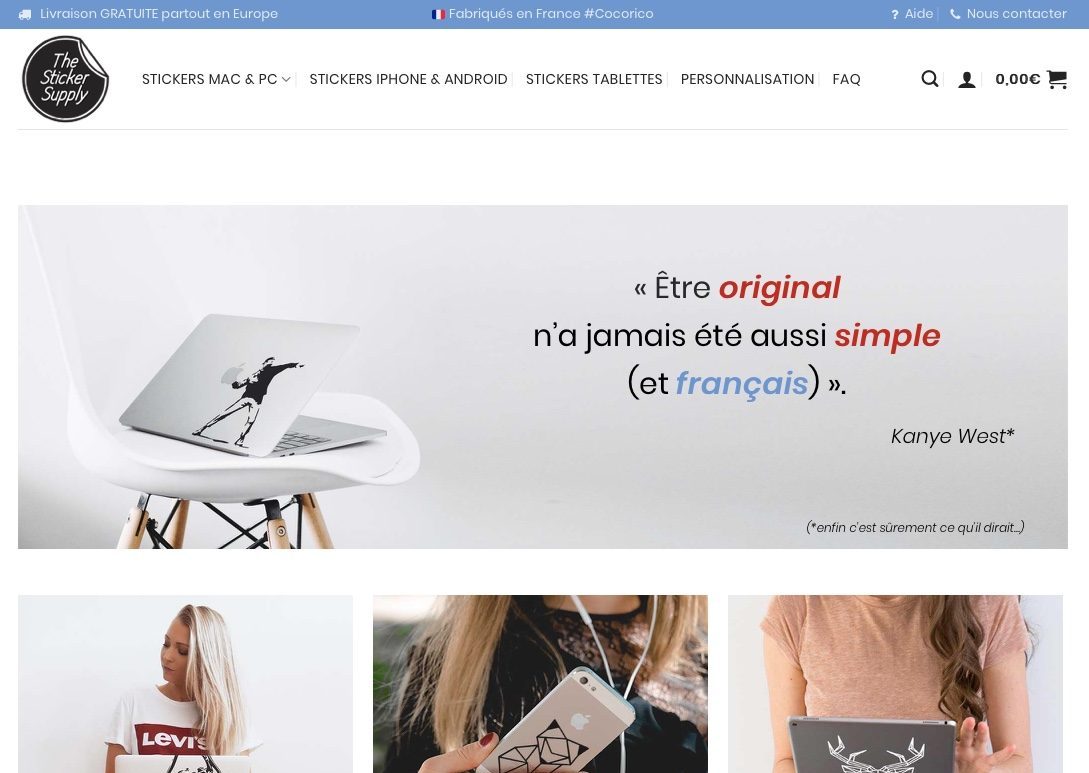The image size is (1089, 773).
Task: Go to Stickers Tablettes
Action: coord(594,79)
